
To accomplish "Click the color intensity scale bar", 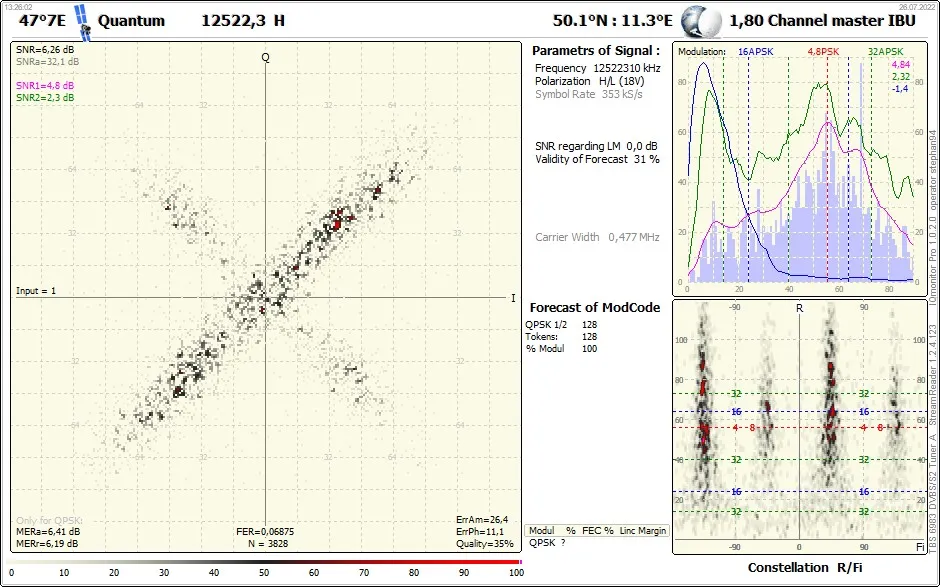I will pyautogui.click(x=264, y=562).
